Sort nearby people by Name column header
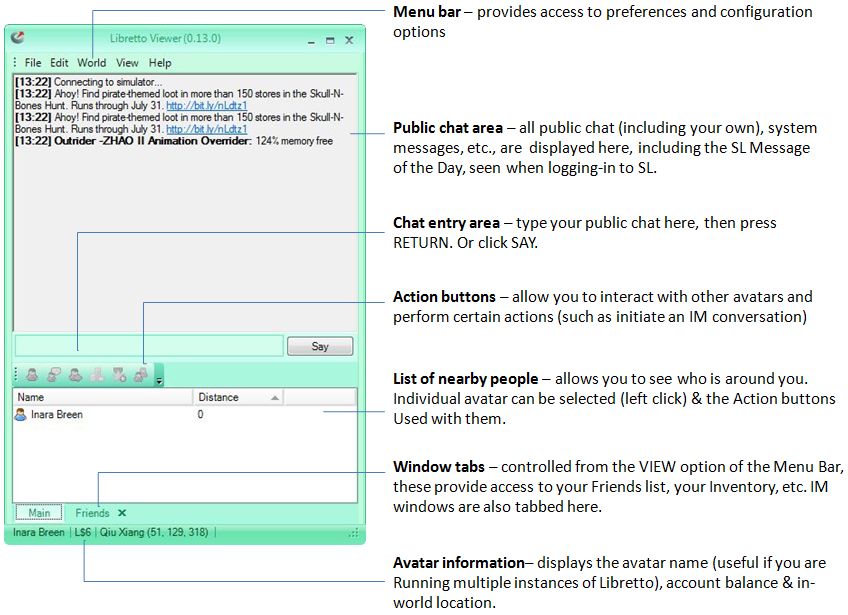The image size is (848, 615). (102, 397)
